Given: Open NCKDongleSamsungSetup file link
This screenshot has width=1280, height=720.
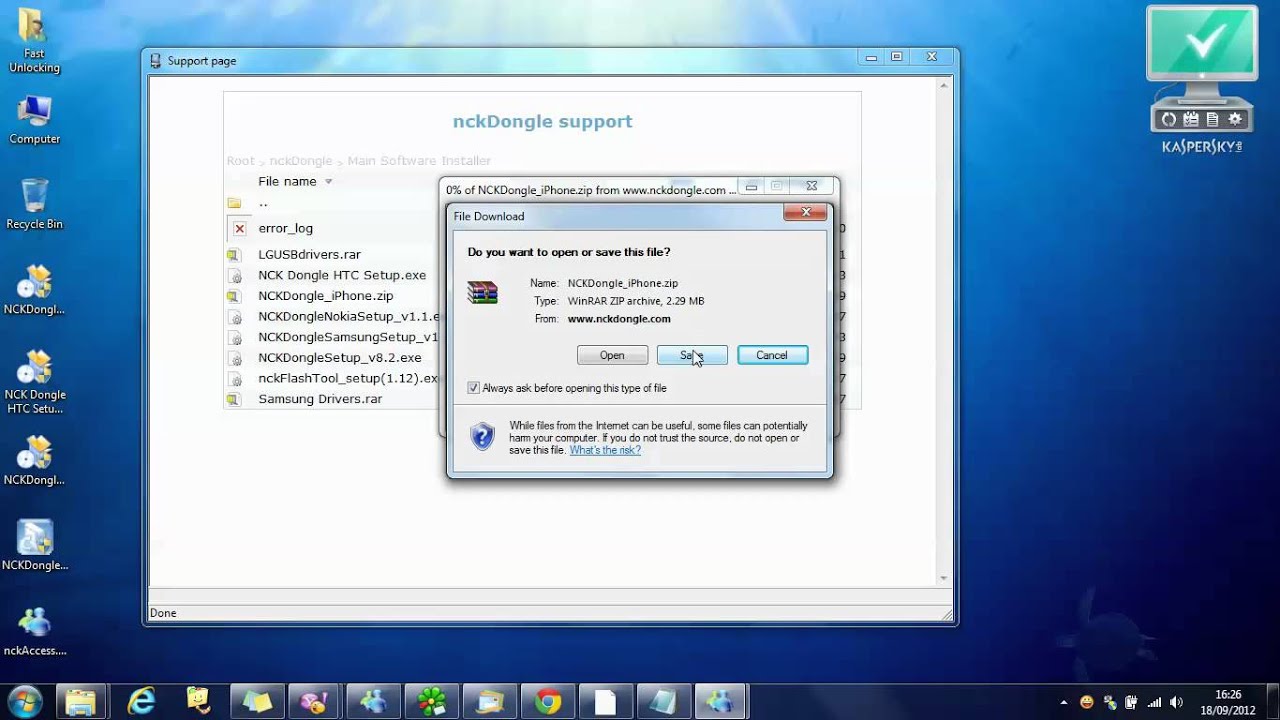Looking at the screenshot, I should pyautogui.click(x=348, y=337).
